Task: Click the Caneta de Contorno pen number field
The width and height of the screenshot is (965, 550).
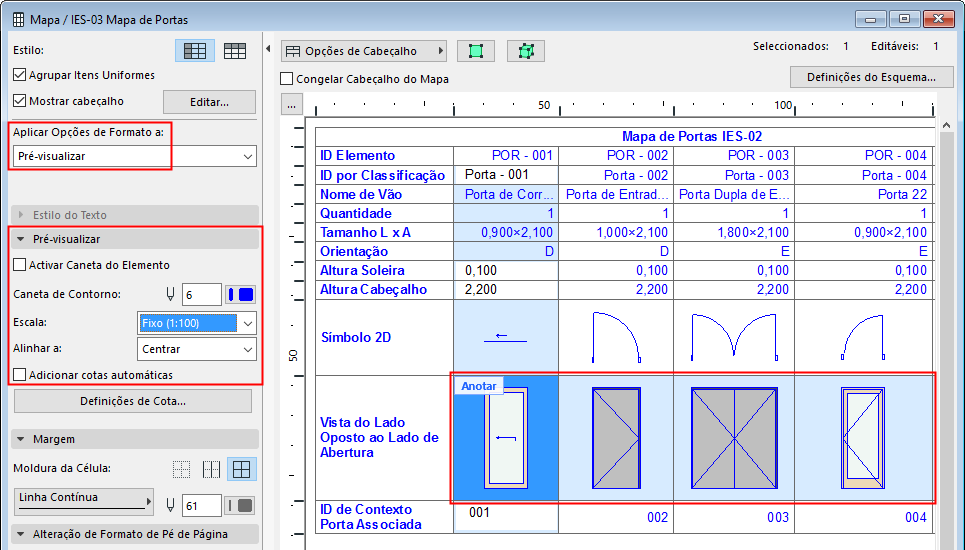Action: [x=201, y=294]
